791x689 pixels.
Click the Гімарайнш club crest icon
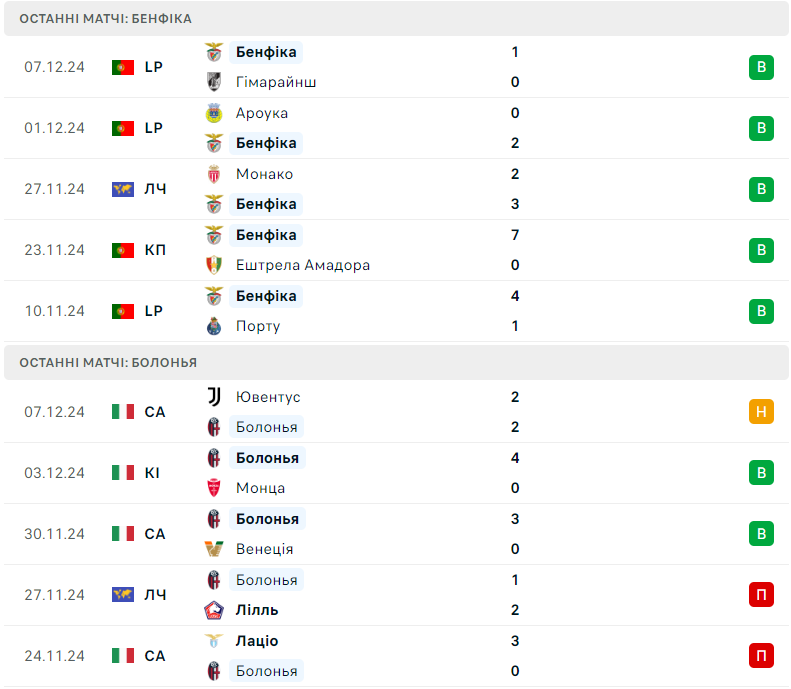pyautogui.click(x=214, y=82)
